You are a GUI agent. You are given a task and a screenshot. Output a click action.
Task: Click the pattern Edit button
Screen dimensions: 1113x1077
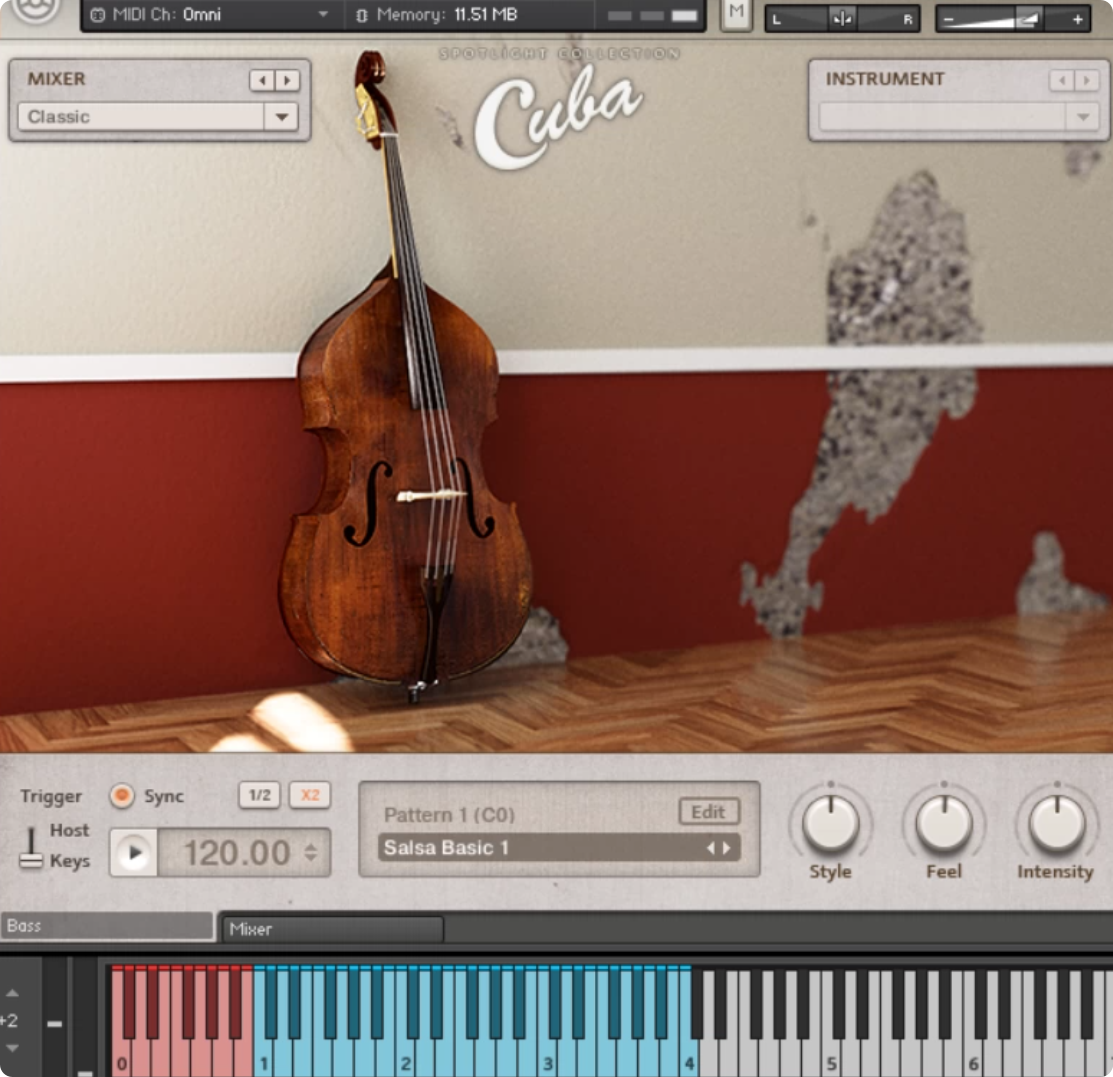(x=709, y=811)
